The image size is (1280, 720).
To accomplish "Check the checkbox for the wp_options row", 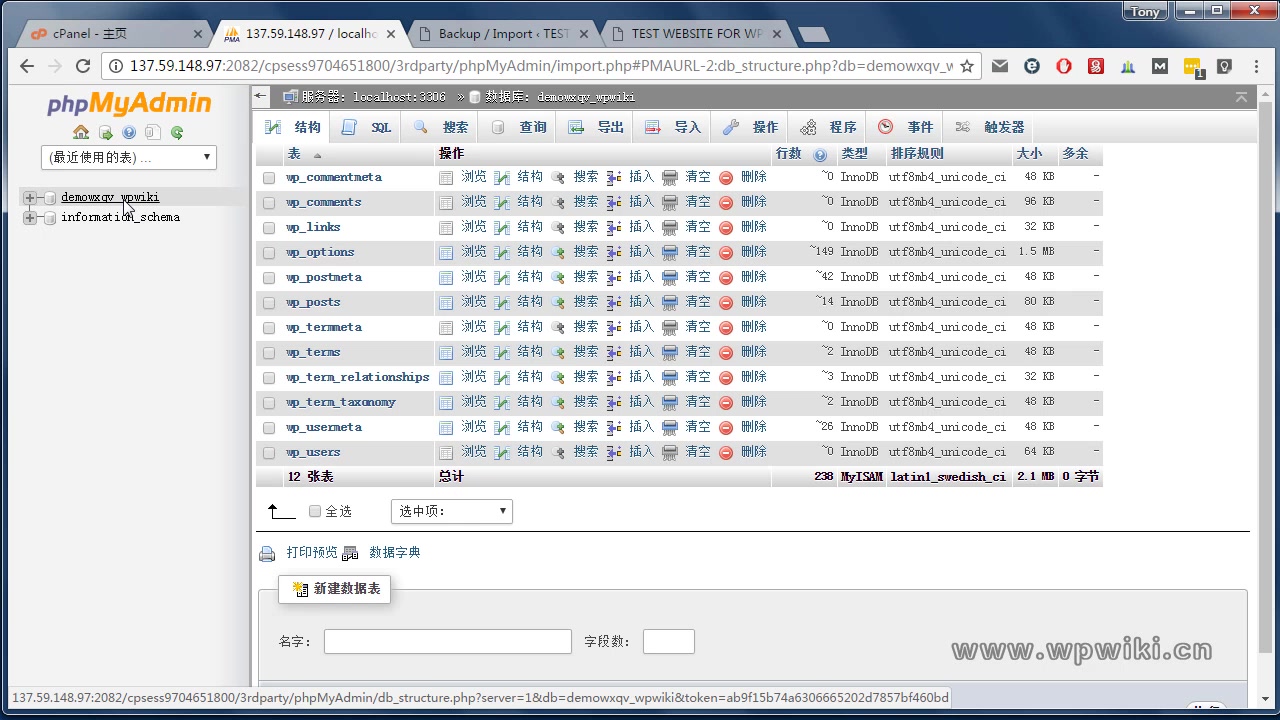I will 268,252.
